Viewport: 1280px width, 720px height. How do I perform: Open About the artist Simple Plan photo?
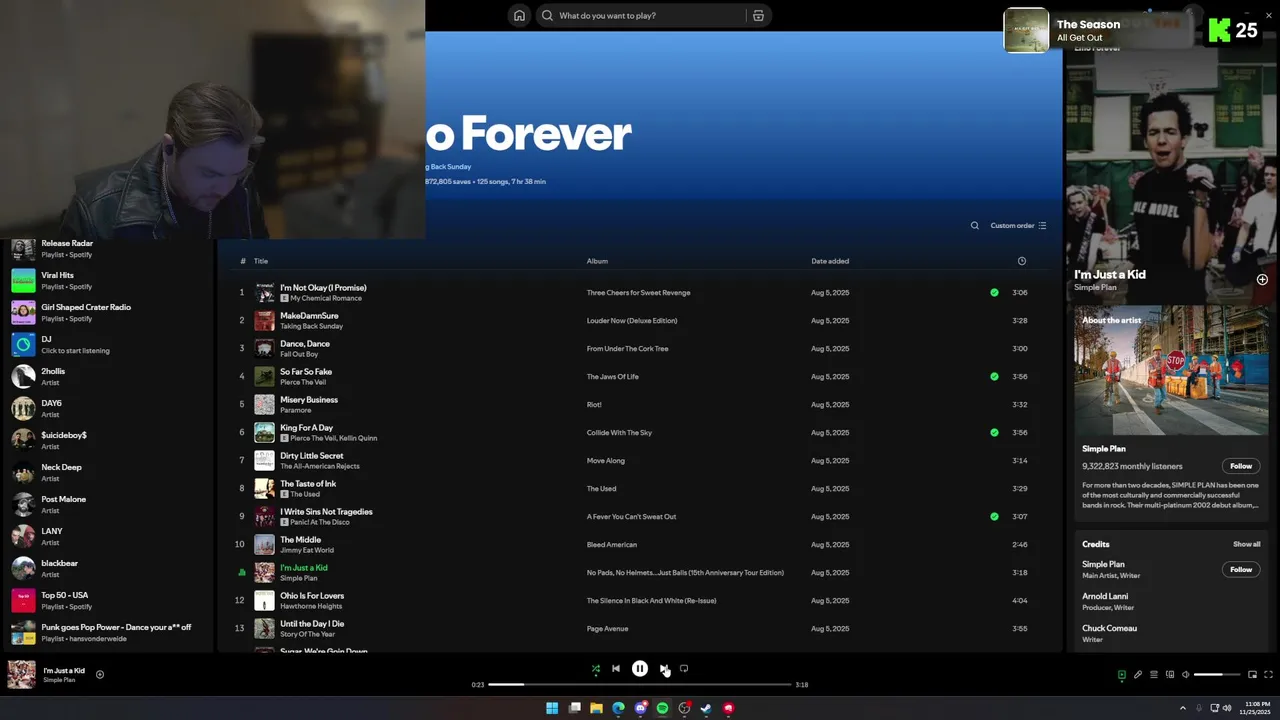(x=1171, y=370)
